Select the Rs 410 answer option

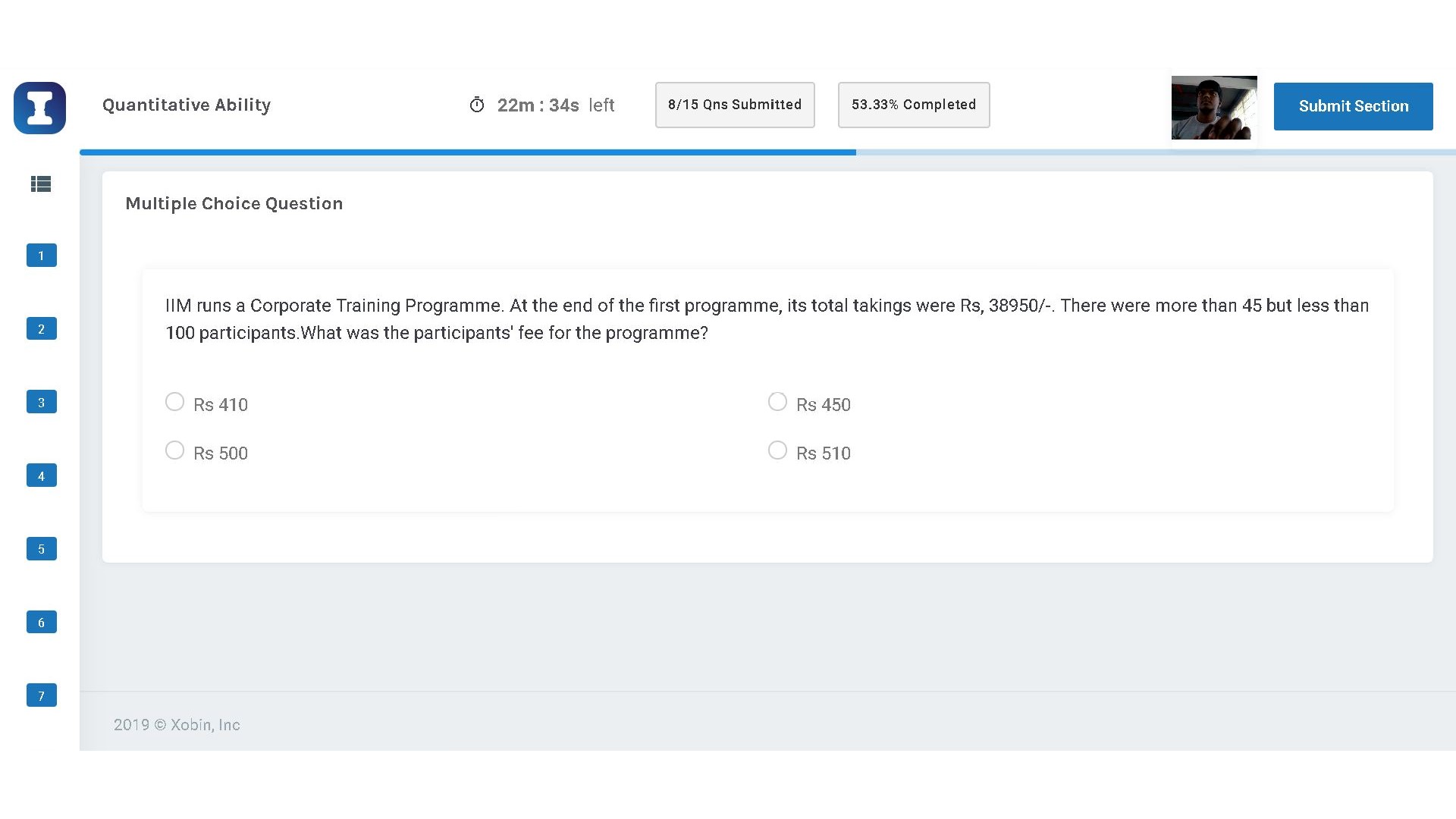pos(175,402)
